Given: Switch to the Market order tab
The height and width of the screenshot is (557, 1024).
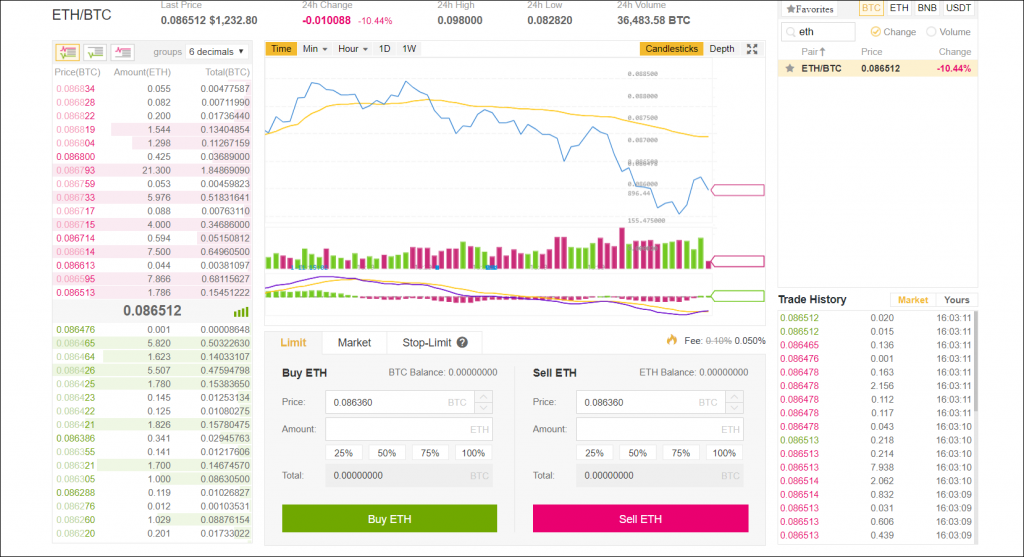Looking at the screenshot, I should (354, 342).
